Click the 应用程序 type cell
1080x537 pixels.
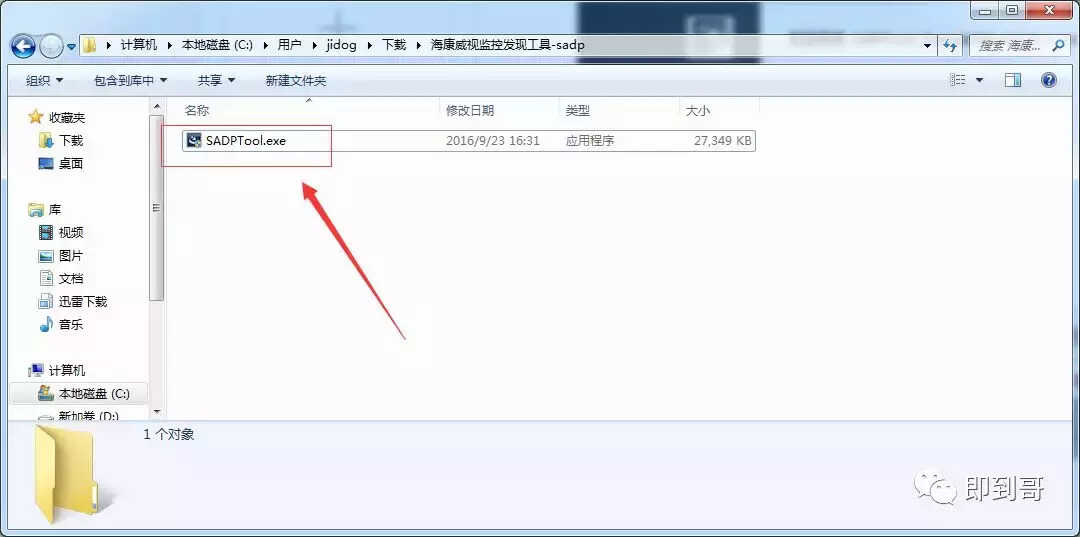(x=590, y=141)
